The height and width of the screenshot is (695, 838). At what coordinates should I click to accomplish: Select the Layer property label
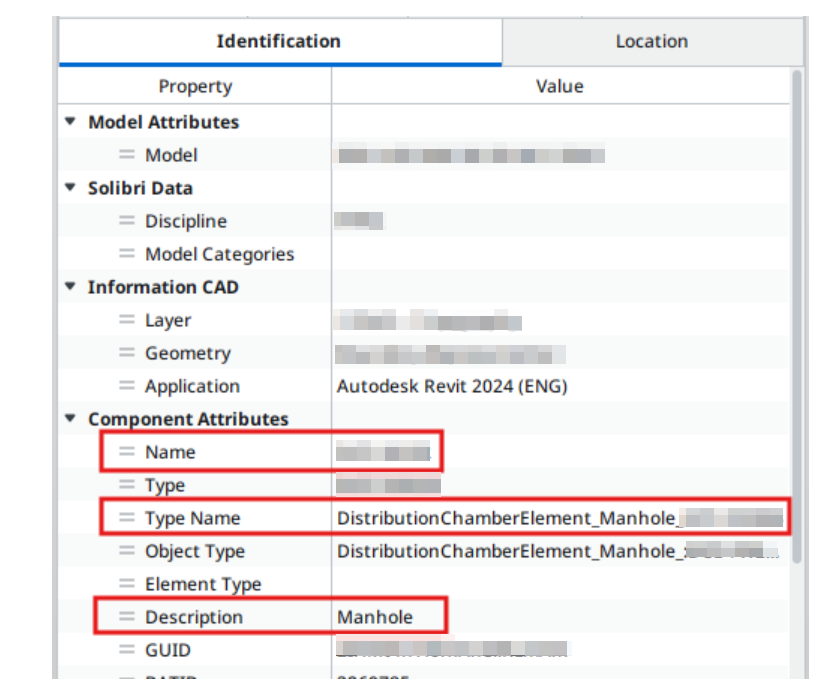click(168, 321)
